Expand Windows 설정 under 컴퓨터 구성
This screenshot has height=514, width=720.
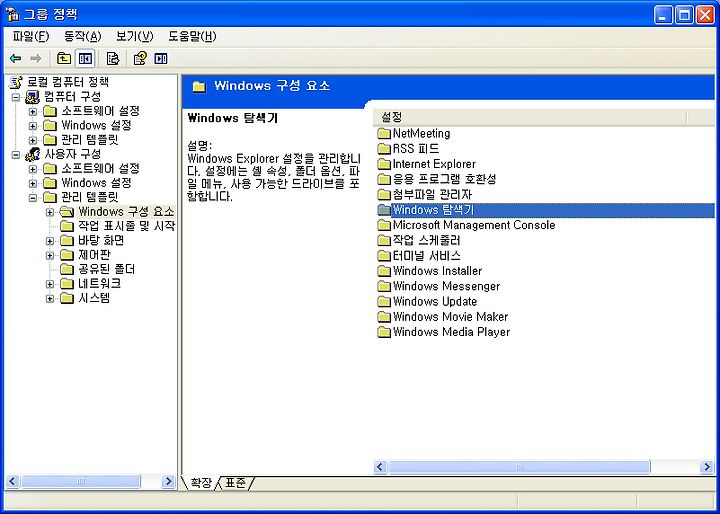click(x=33, y=125)
